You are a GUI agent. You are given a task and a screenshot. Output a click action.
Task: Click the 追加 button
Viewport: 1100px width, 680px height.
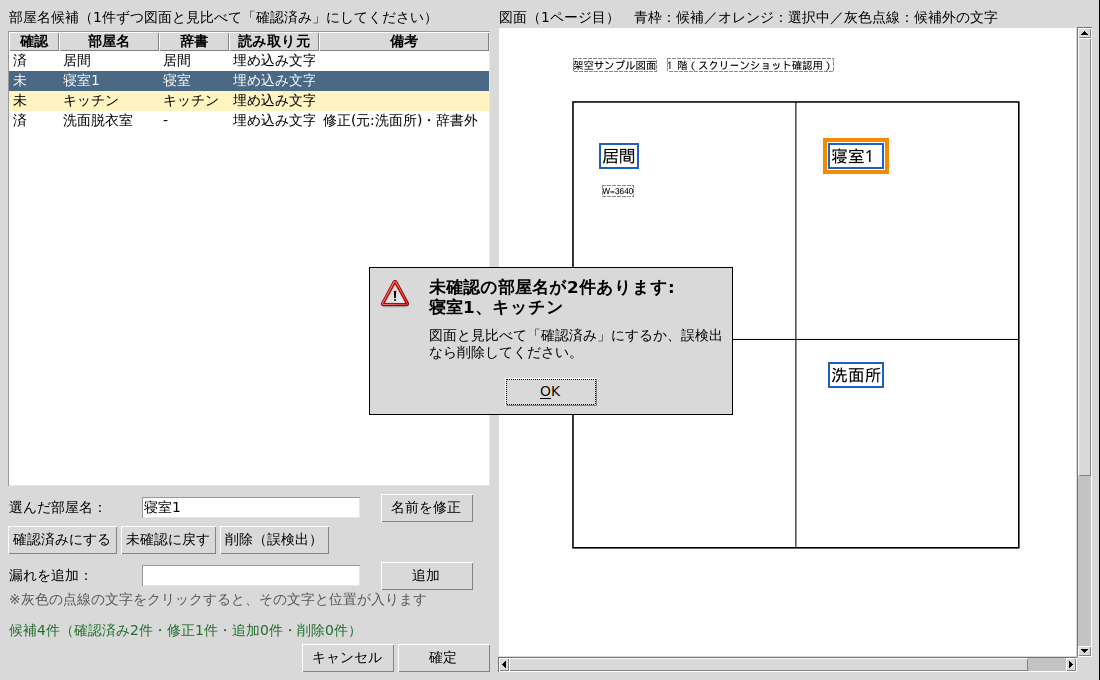pos(427,575)
